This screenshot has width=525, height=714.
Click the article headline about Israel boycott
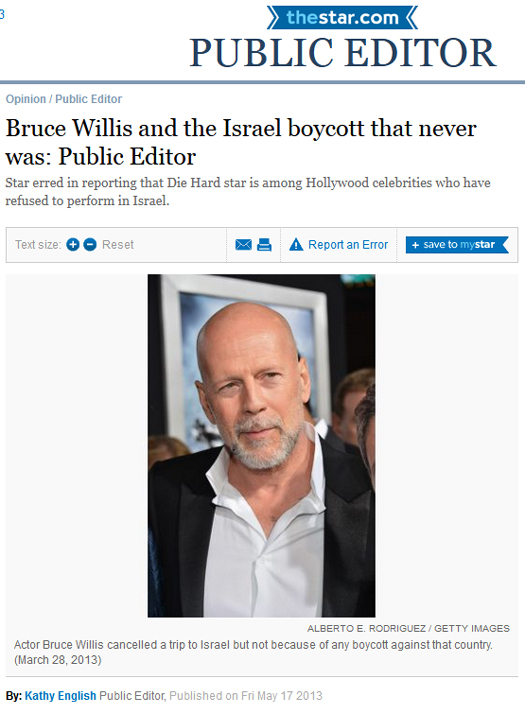pyautogui.click(x=241, y=142)
